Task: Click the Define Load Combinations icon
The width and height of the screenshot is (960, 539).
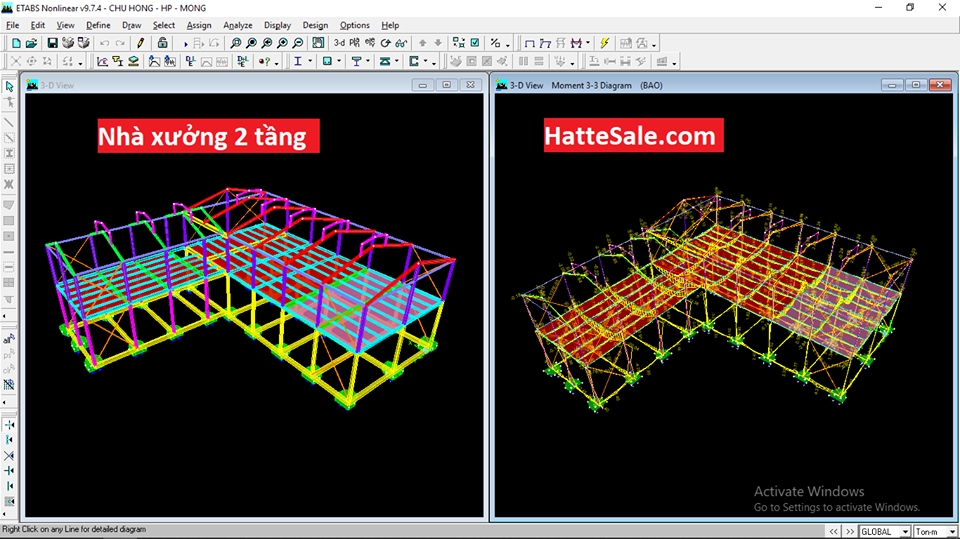Action: point(243,61)
